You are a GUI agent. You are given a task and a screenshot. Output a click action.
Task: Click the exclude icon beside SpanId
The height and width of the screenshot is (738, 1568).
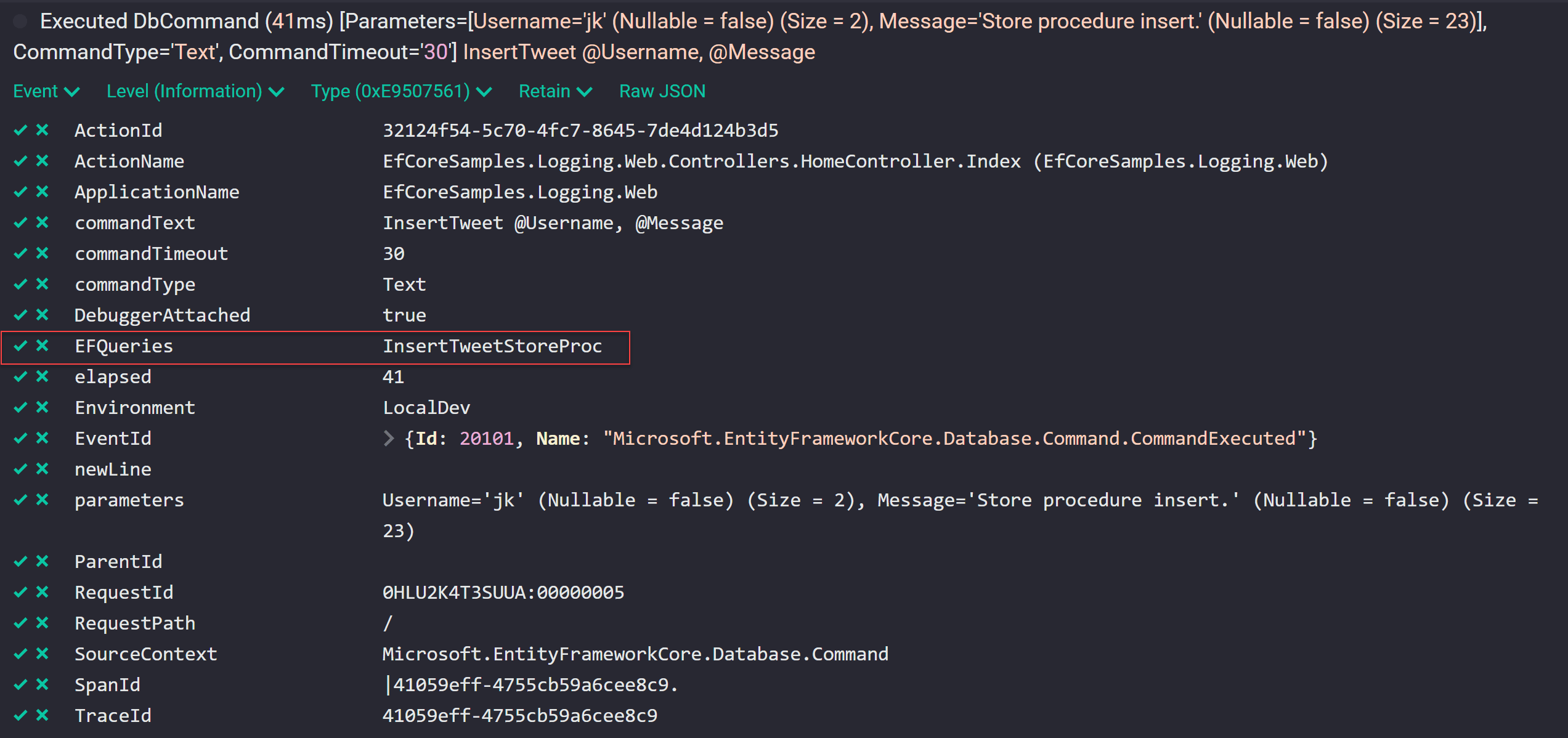(42, 684)
